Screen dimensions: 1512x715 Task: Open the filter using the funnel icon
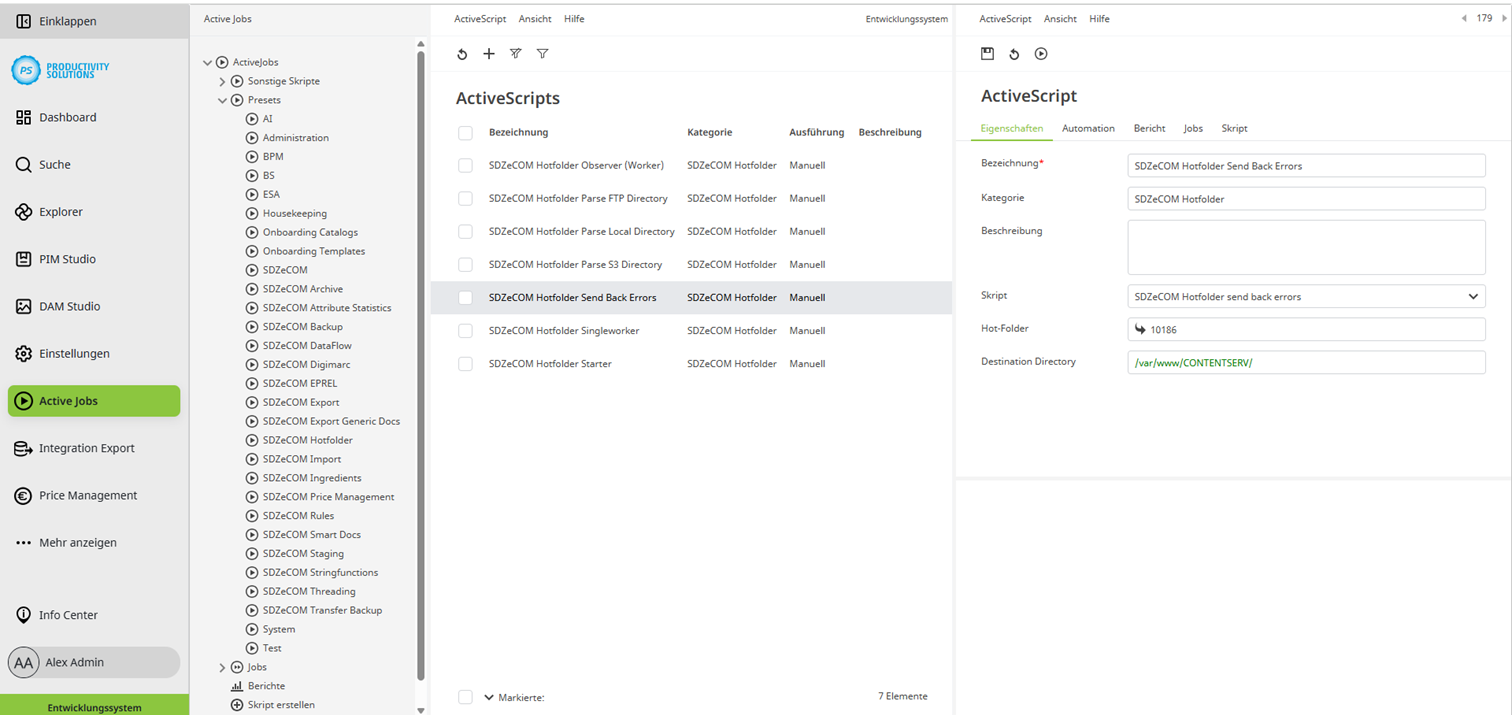tap(542, 54)
